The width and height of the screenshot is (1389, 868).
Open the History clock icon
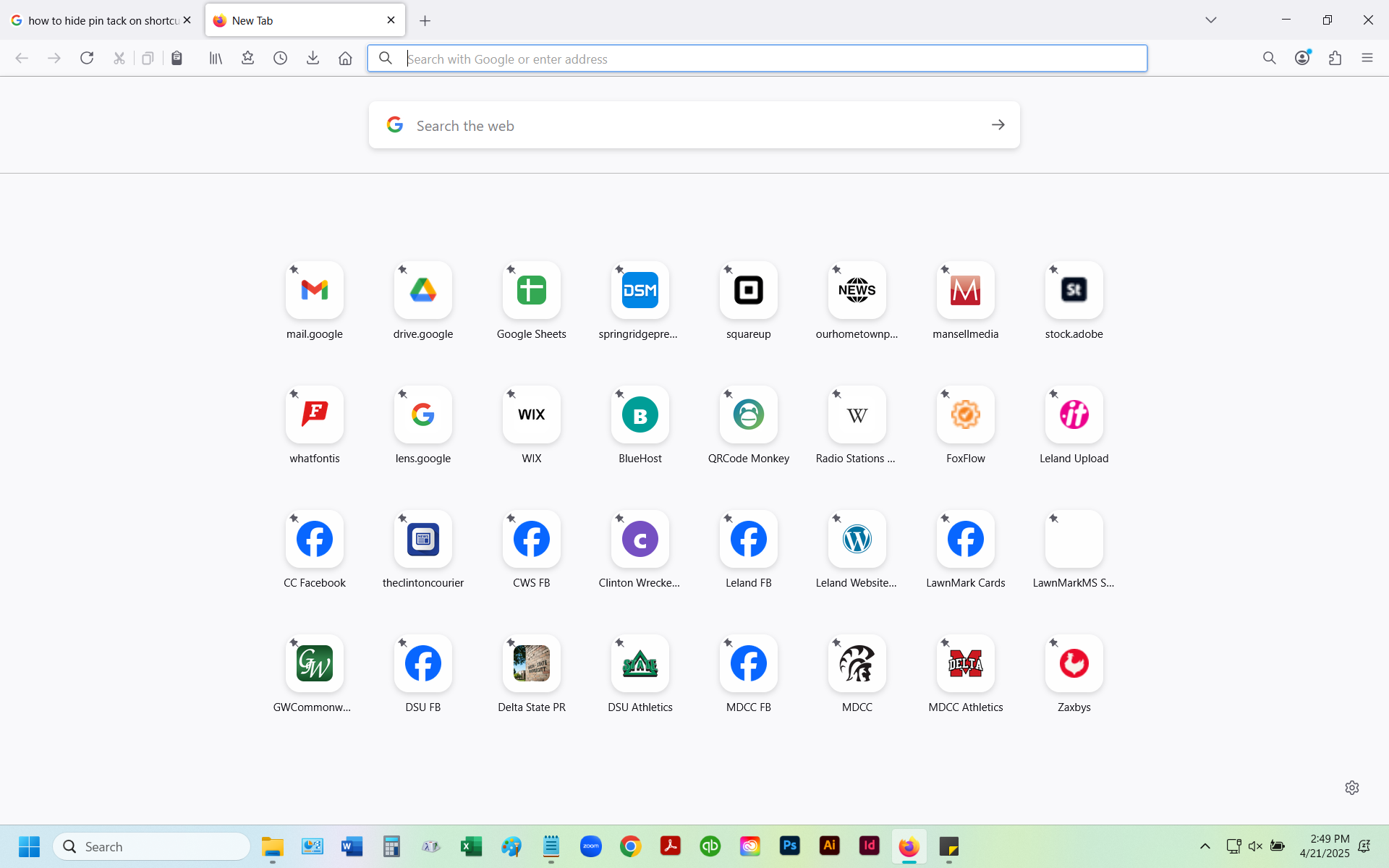point(281,58)
